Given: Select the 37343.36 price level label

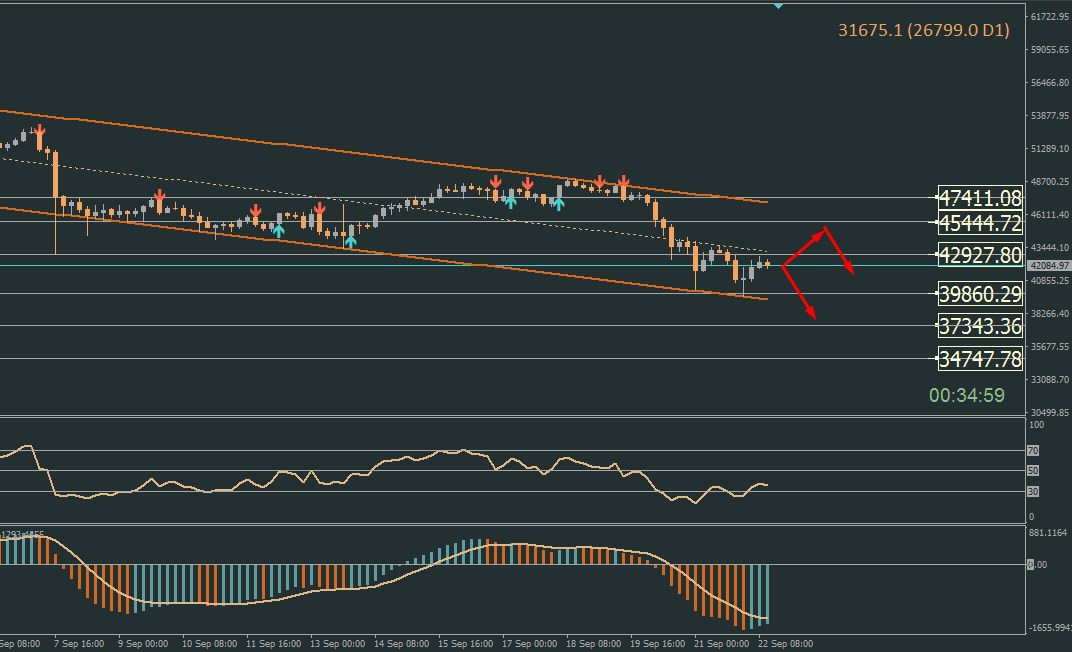Looking at the screenshot, I should 980,326.
